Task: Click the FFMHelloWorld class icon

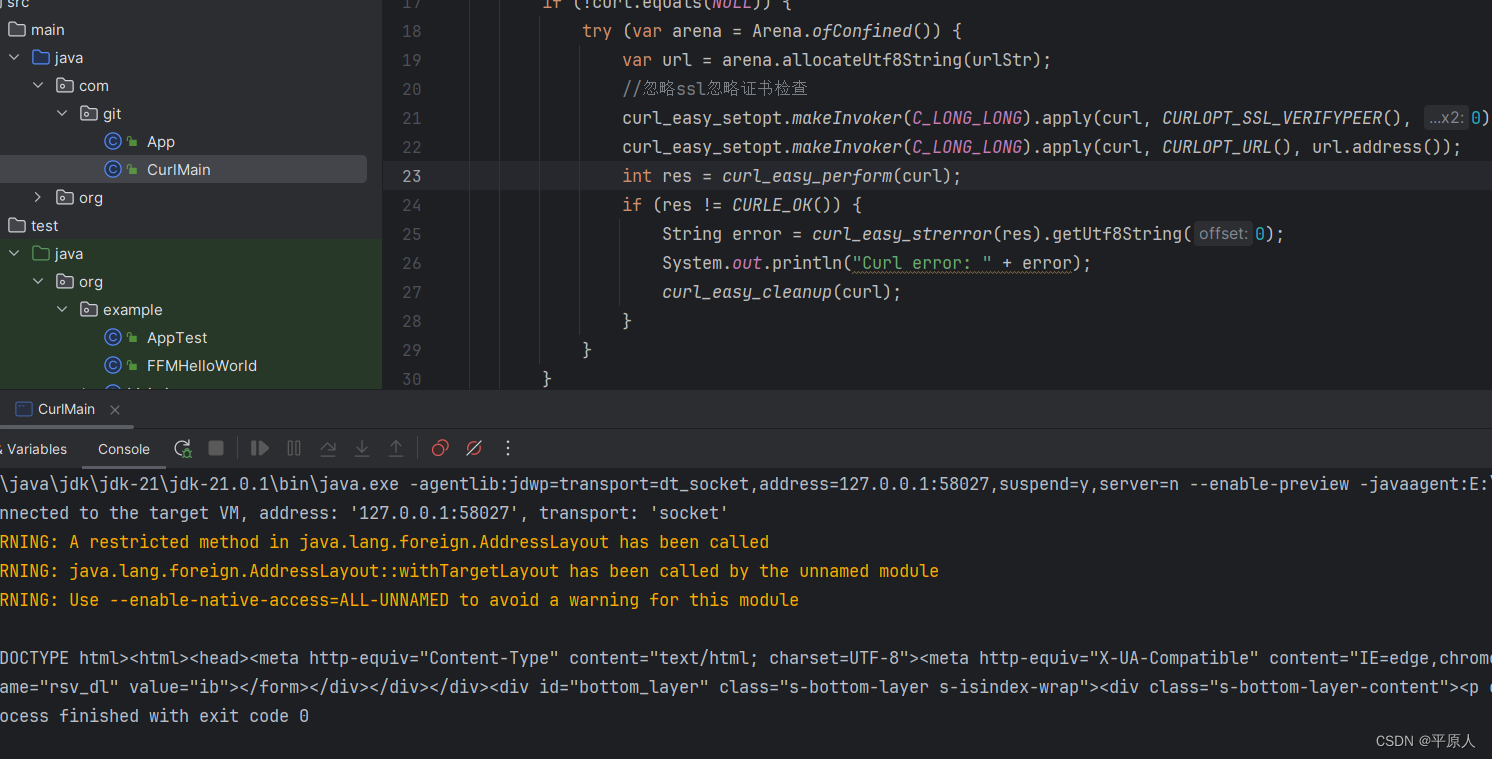Action: tap(113, 366)
